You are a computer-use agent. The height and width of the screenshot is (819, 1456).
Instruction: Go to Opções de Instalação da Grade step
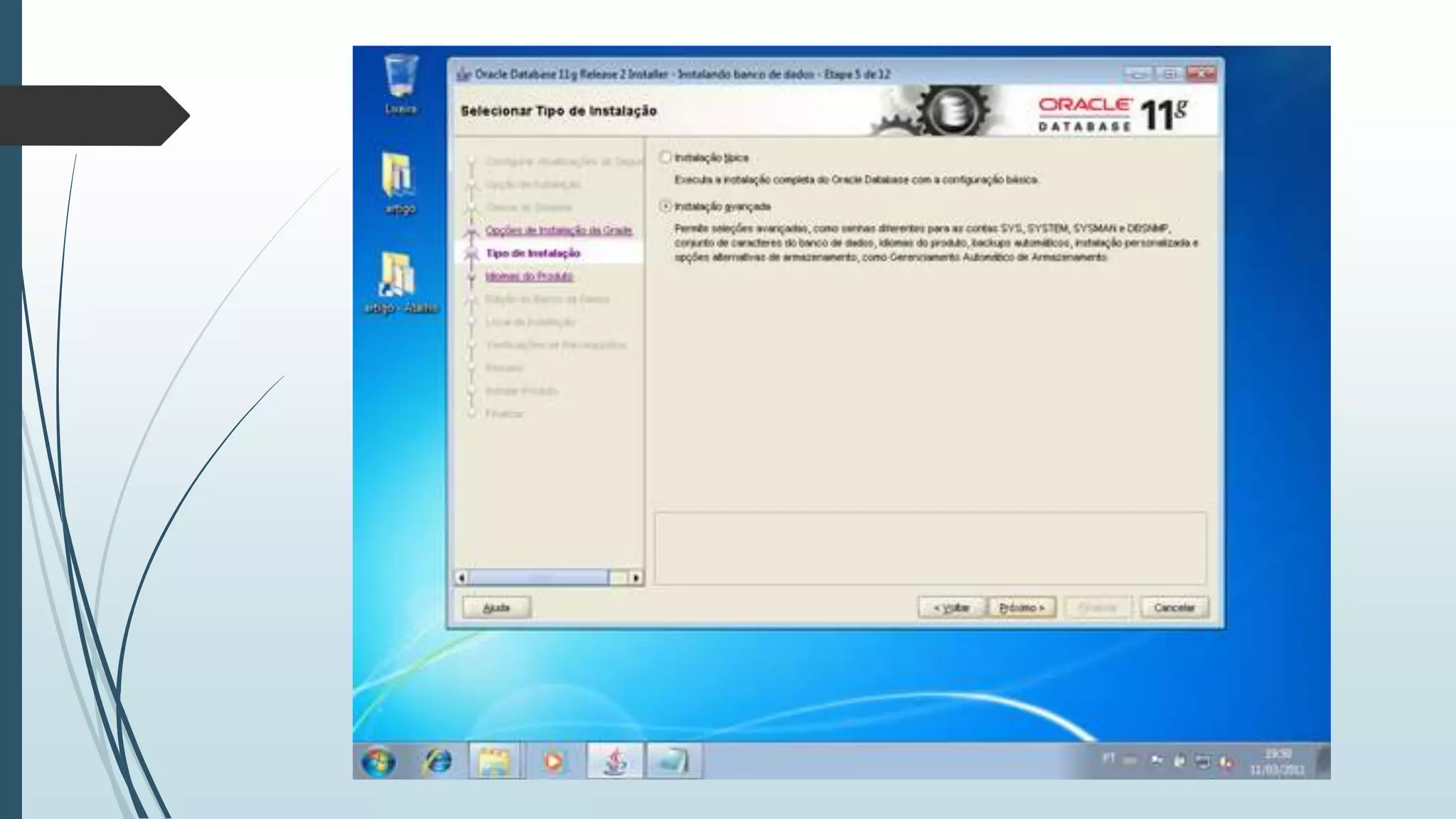tap(559, 230)
